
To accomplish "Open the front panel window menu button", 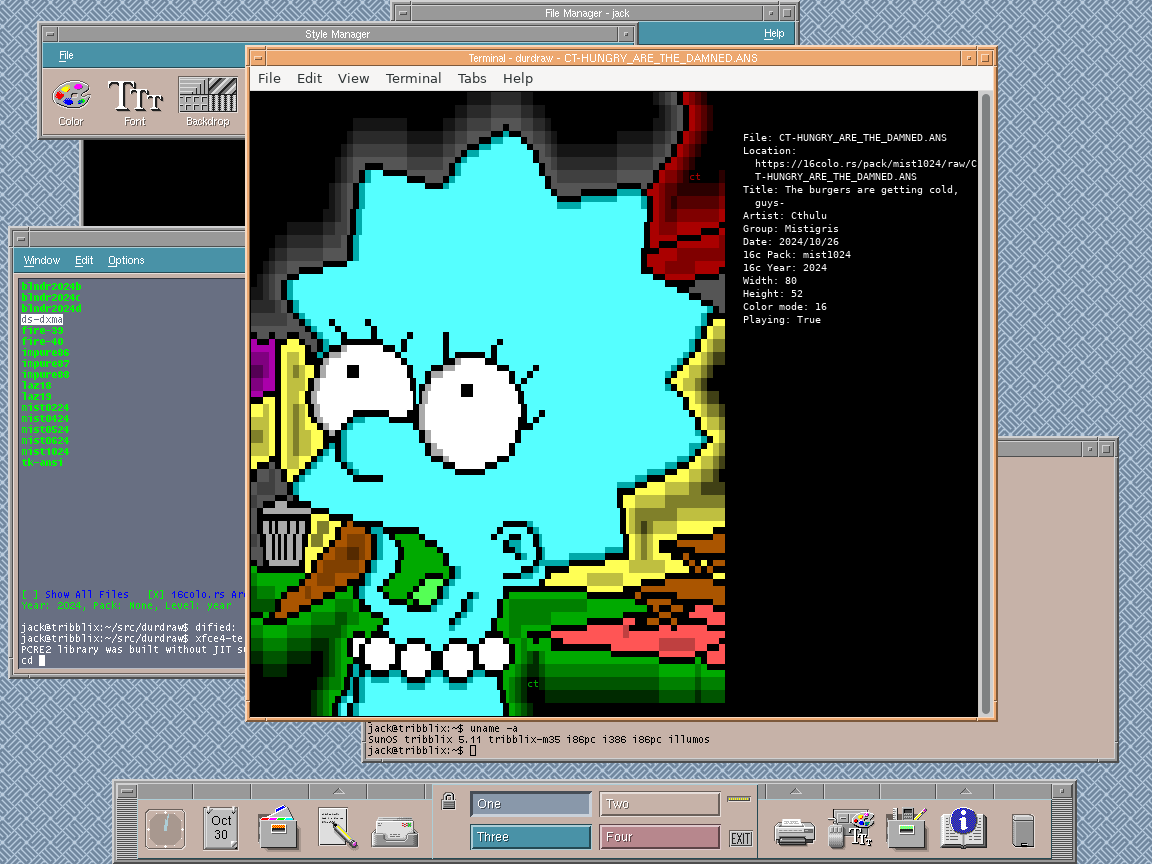I will click(x=127, y=791).
